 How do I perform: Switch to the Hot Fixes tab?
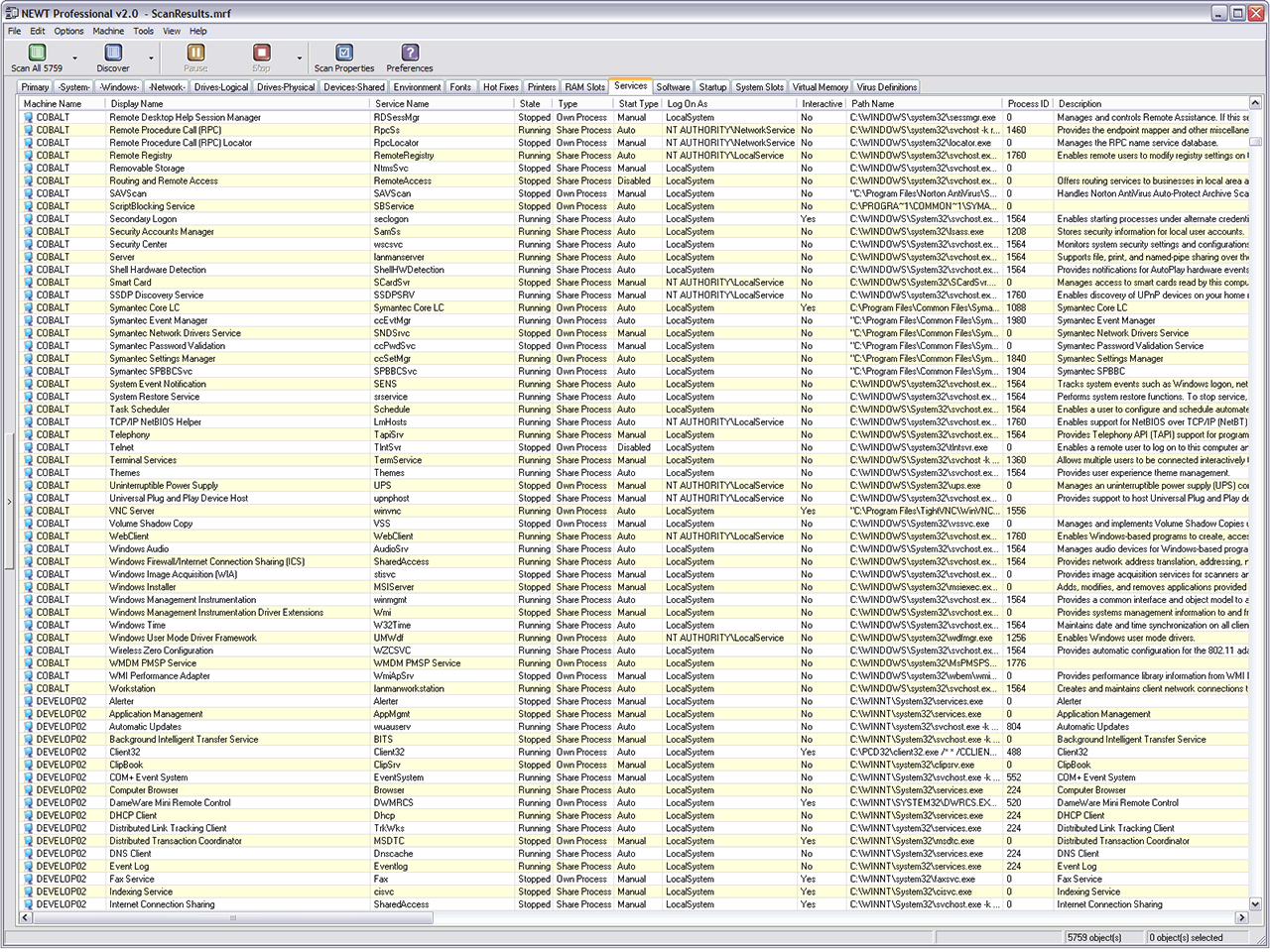(500, 87)
